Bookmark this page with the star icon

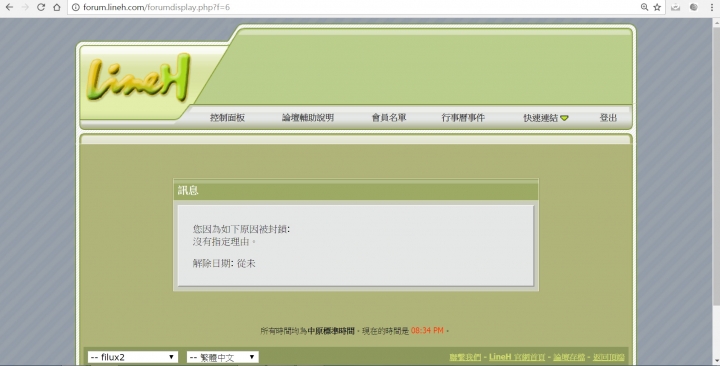pos(657,7)
